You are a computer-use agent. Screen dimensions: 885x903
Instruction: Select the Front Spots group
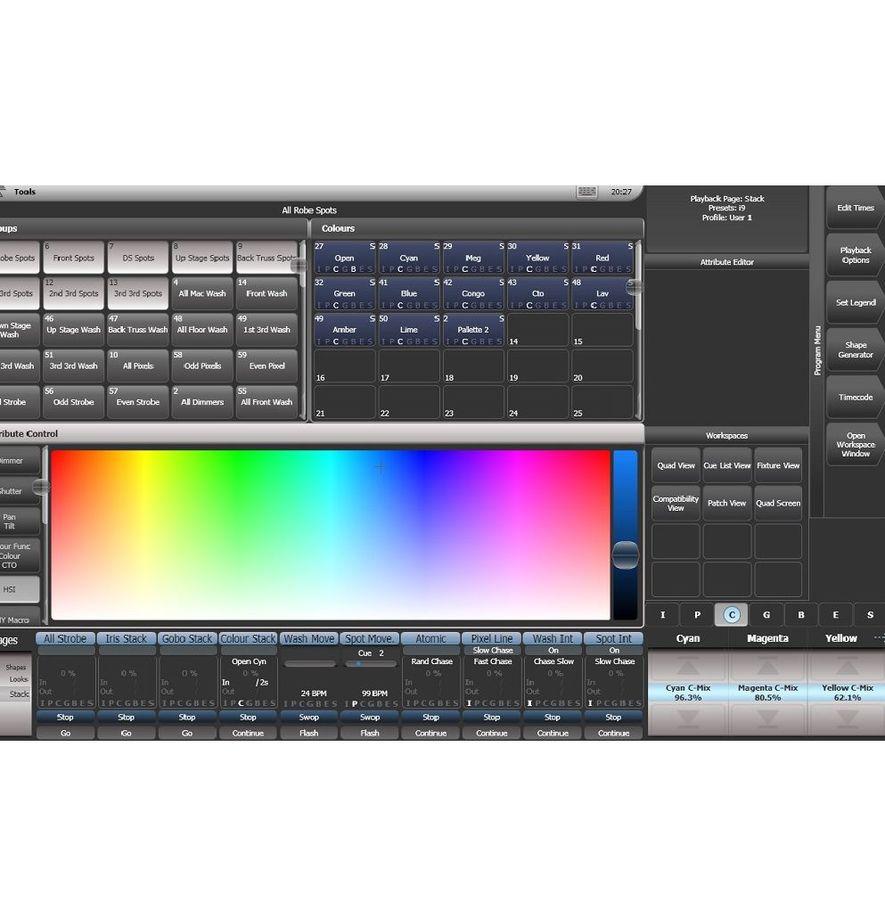point(73,257)
